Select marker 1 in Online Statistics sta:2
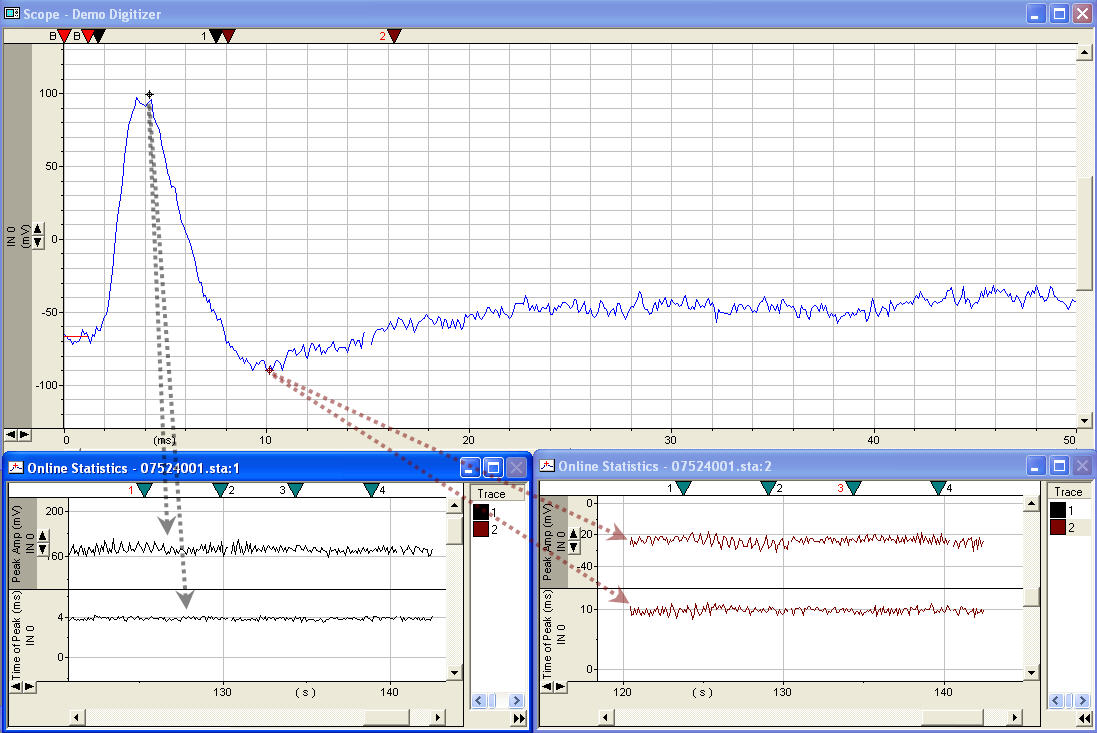 [x=684, y=489]
